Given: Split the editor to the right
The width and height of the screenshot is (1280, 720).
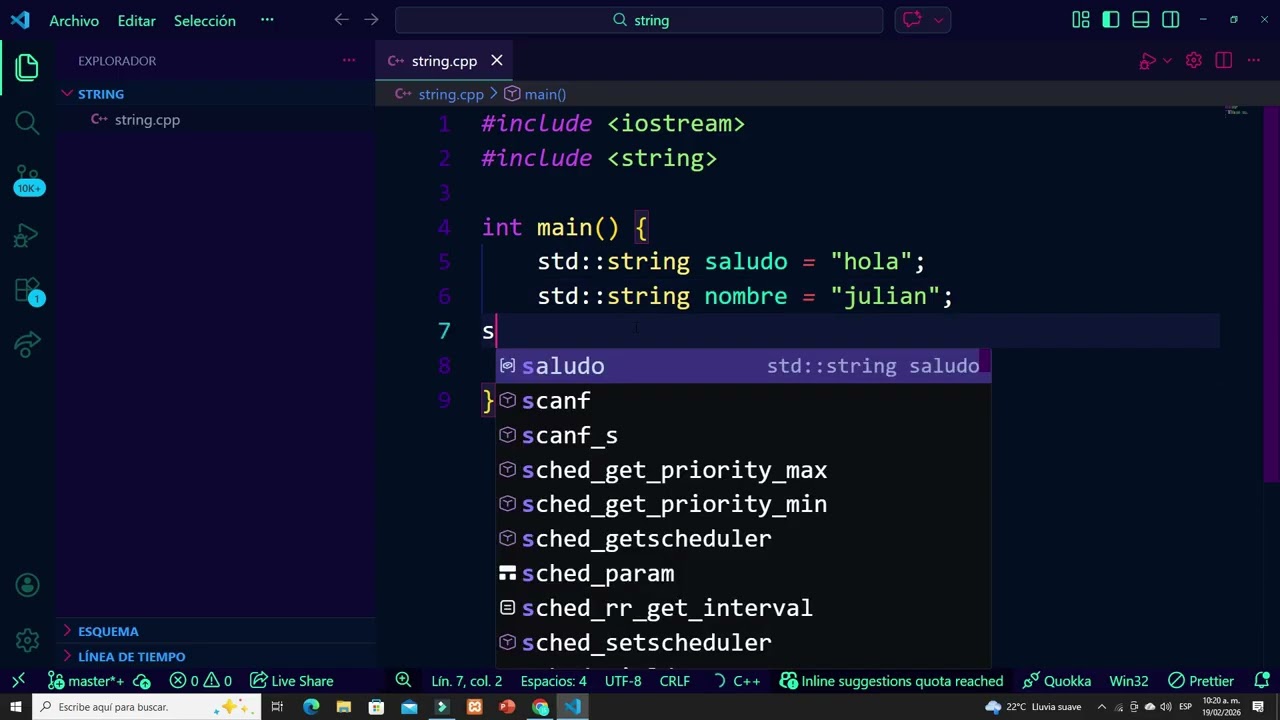Looking at the screenshot, I should click(x=1223, y=61).
